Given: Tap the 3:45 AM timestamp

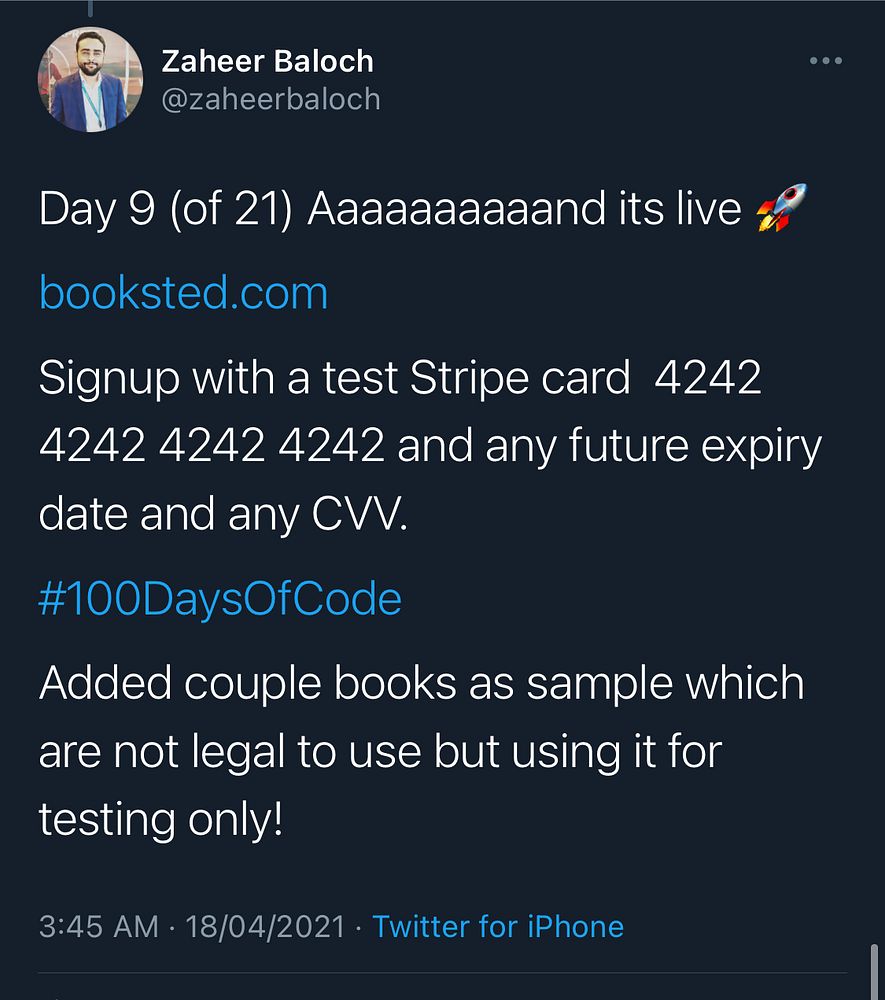Looking at the screenshot, I should (x=99, y=927).
